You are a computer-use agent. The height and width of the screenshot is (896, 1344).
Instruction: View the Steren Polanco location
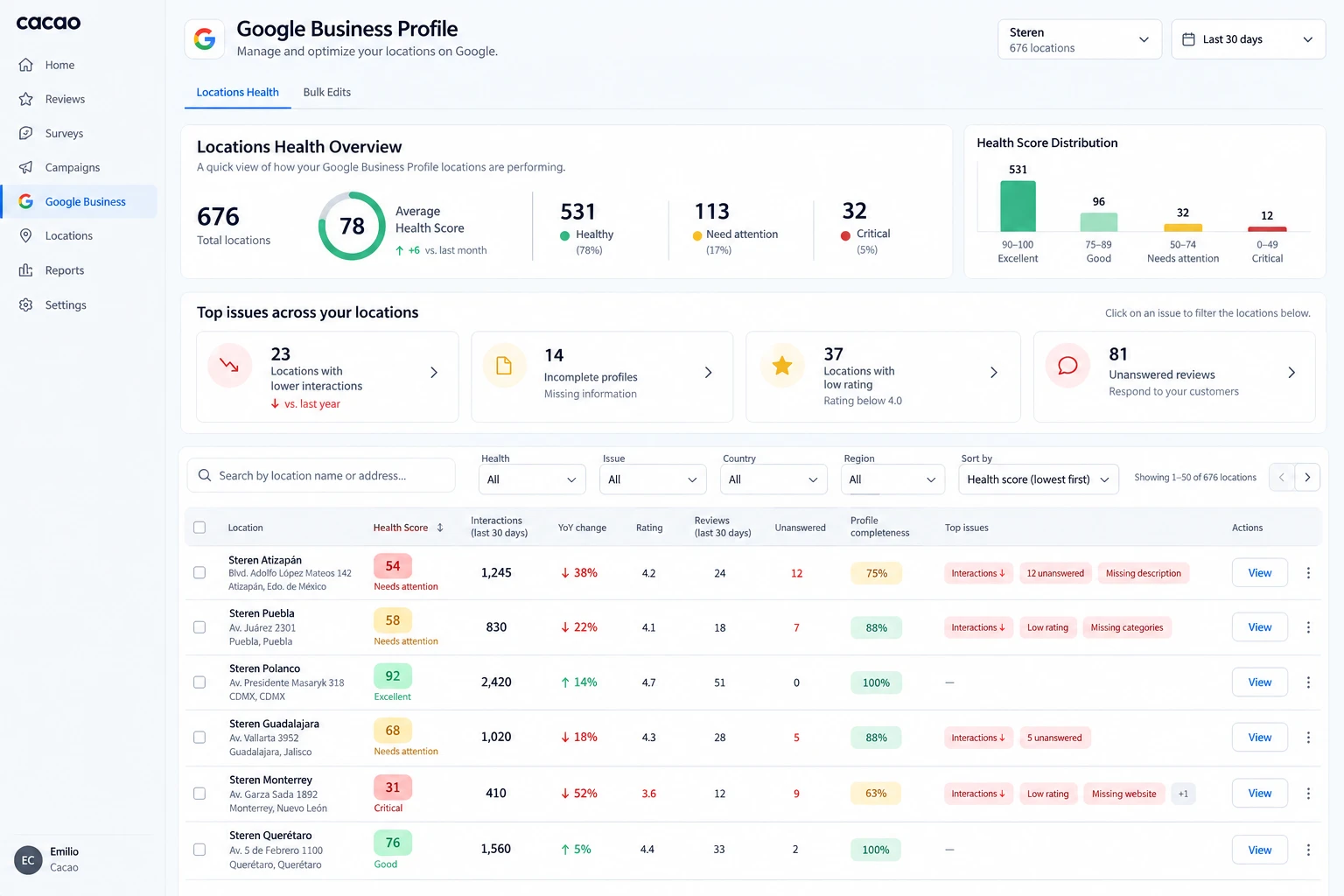click(1260, 682)
